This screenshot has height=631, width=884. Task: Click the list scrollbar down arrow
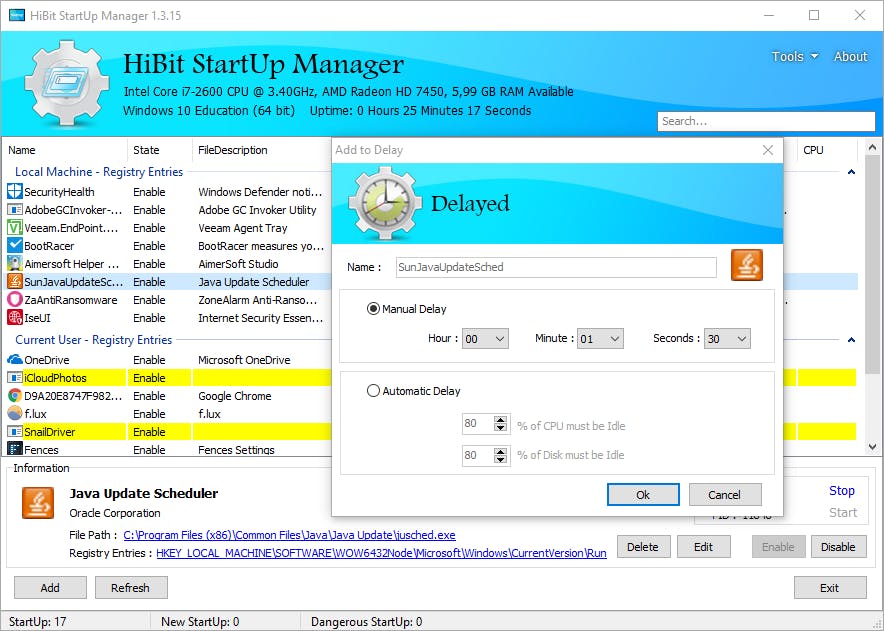tap(873, 447)
